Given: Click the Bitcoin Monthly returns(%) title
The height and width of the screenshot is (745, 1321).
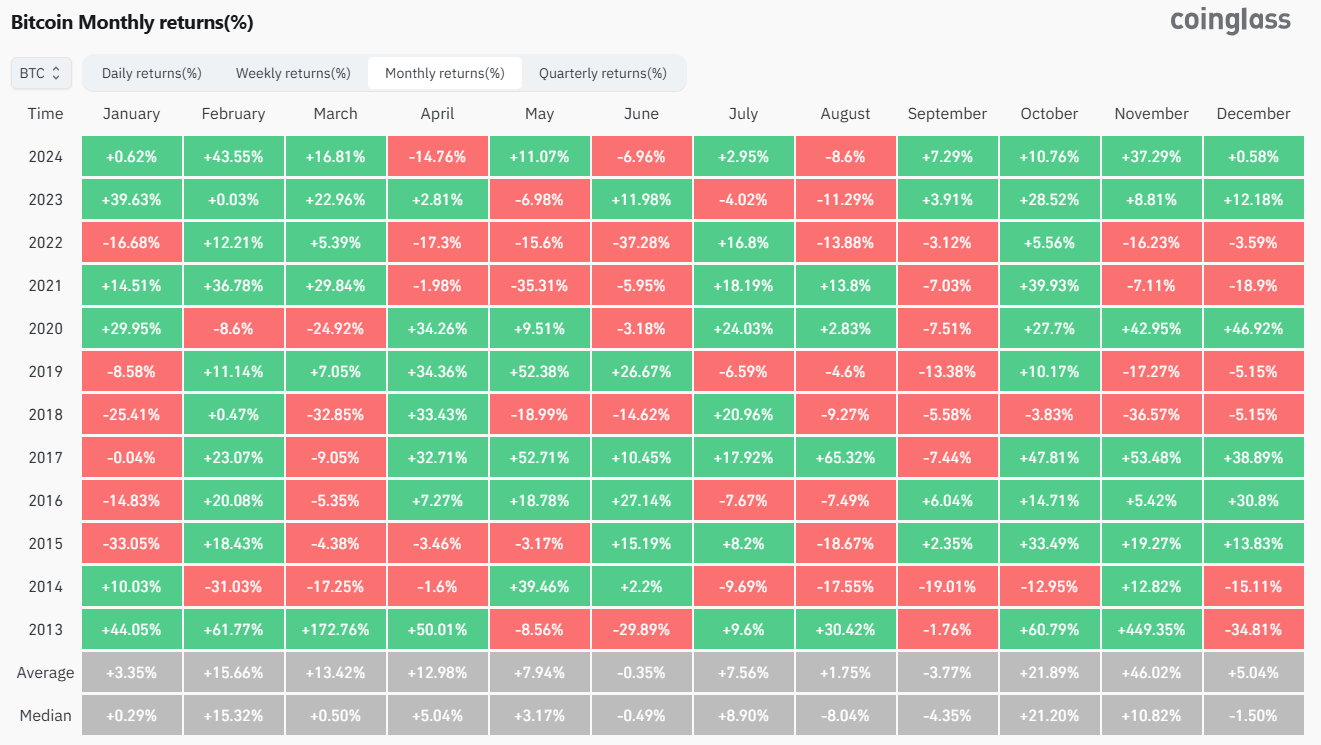Looking at the screenshot, I should point(132,21).
